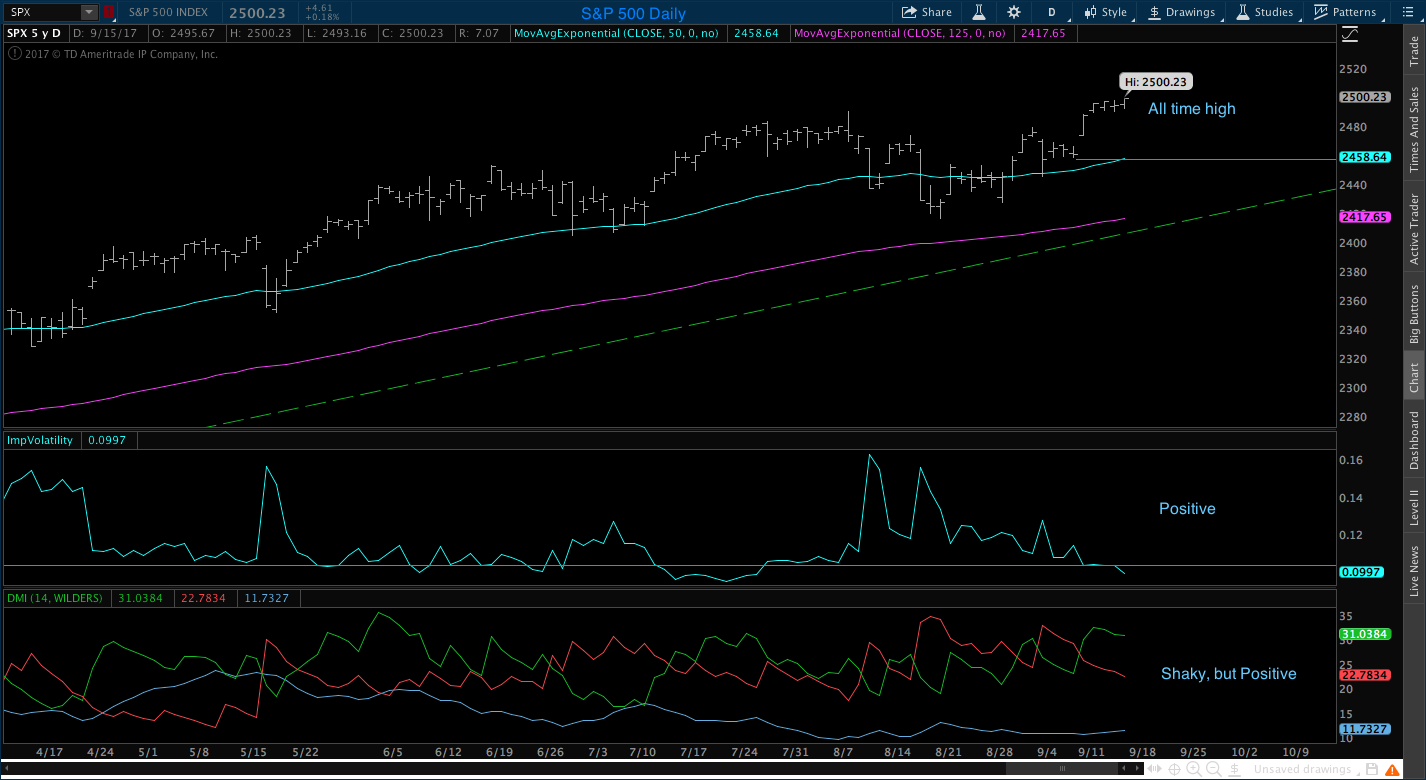1426x780 pixels.
Task: Click the blue 11.7327 ADX axis tag
Action: click(x=1365, y=729)
